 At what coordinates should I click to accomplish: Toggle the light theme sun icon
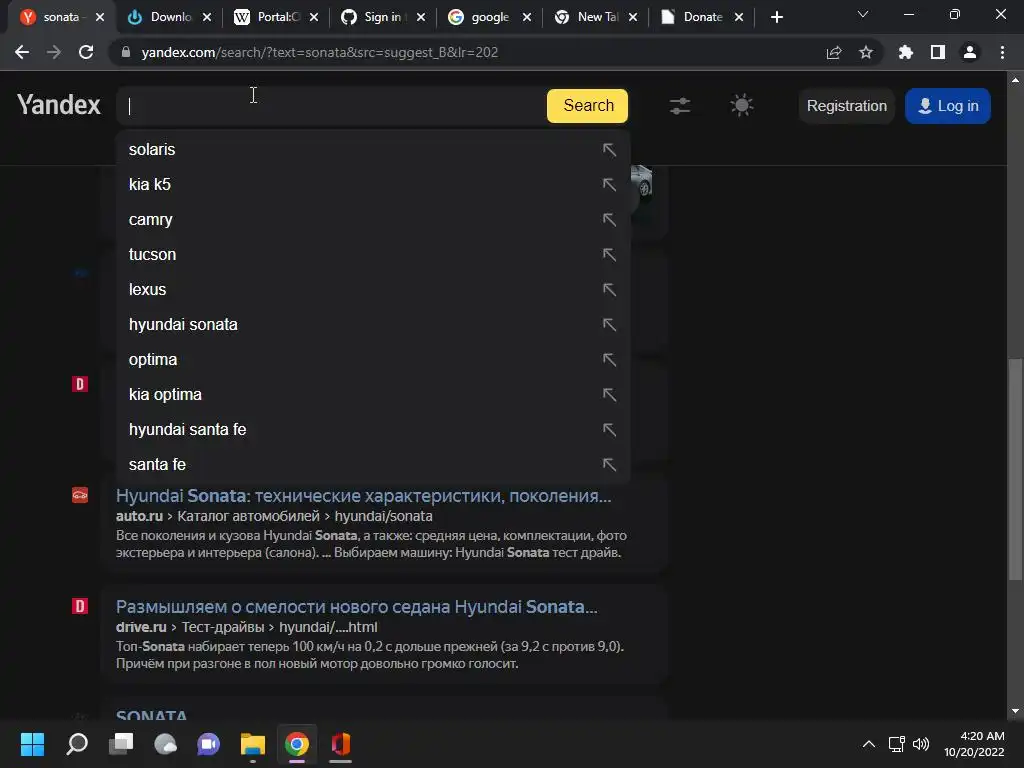tap(741, 105)
